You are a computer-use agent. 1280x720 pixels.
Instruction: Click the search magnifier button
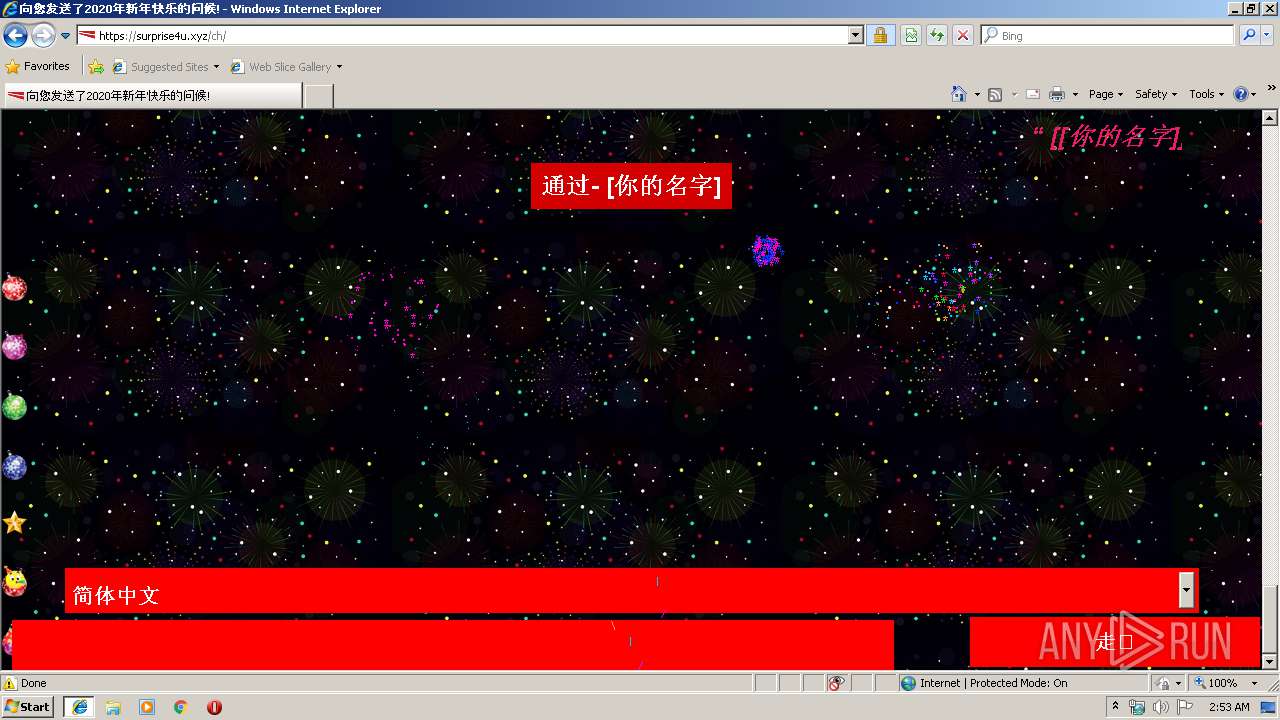1249,36
